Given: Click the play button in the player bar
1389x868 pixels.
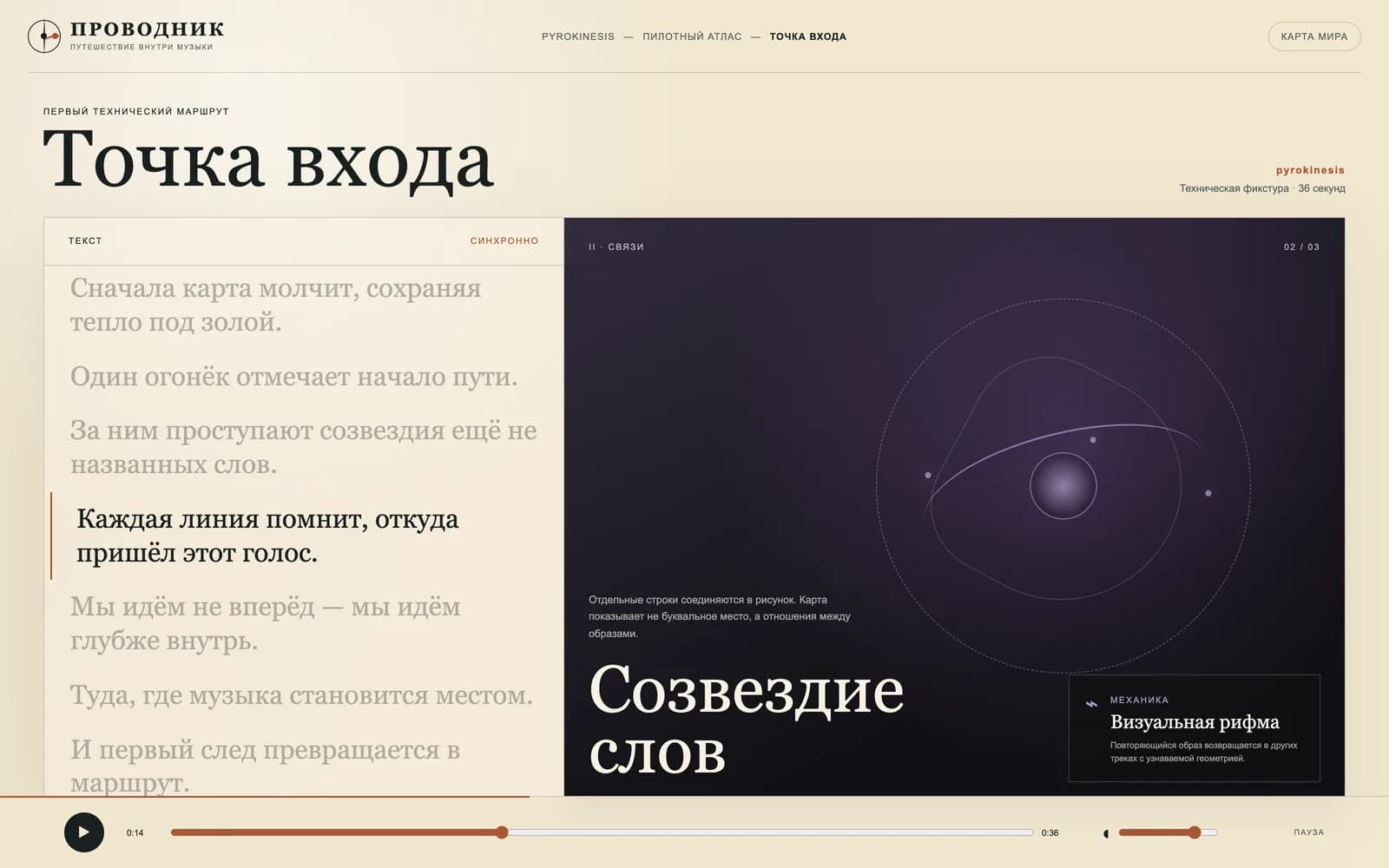Looking at the screenshot, I should pos(84,832).
